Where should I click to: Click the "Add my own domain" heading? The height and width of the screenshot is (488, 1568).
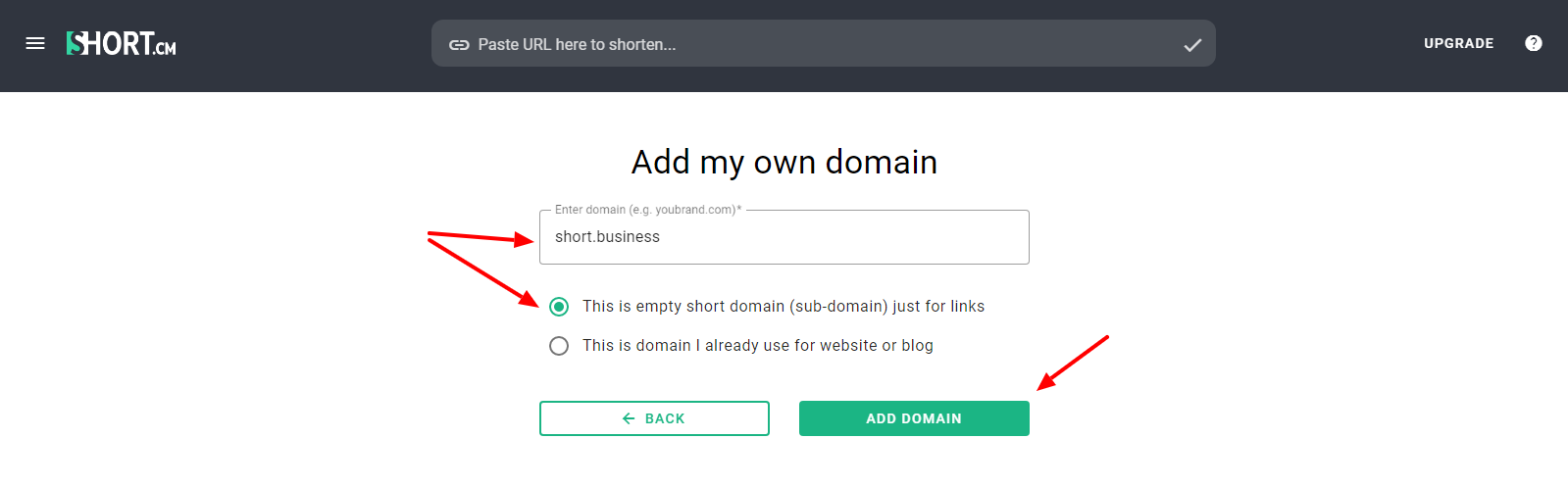[x=784, y=162]
